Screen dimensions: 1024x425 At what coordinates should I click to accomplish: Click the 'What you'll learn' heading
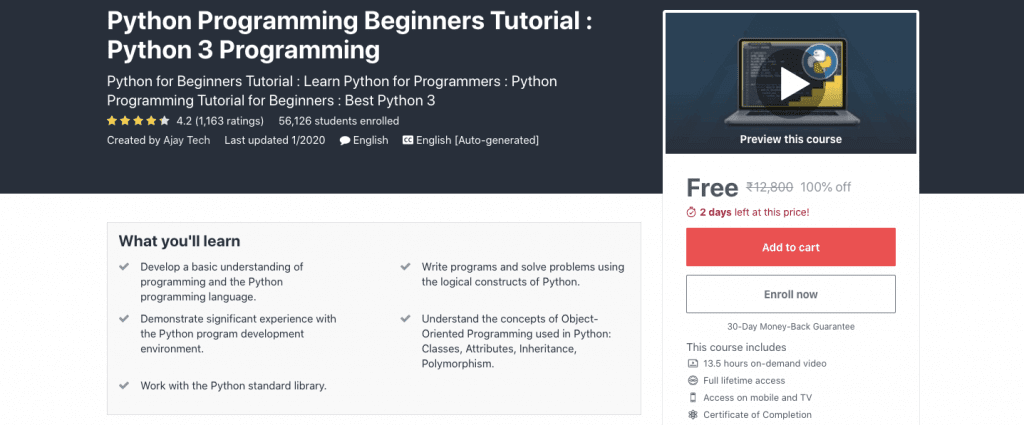click(x=180, y=241)
